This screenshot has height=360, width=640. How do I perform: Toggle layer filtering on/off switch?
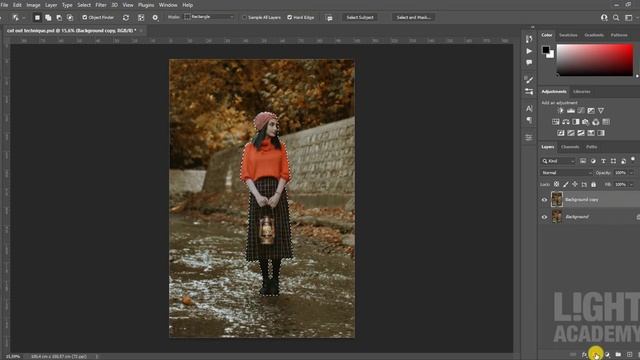pyautogui.click(x=633, y=159)
